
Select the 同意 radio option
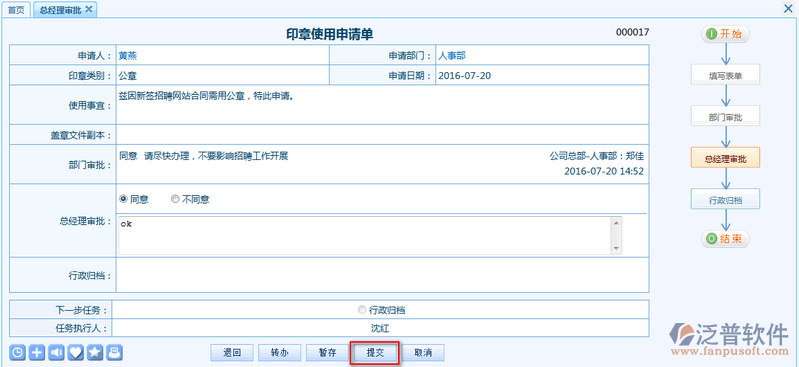point(123,199)
